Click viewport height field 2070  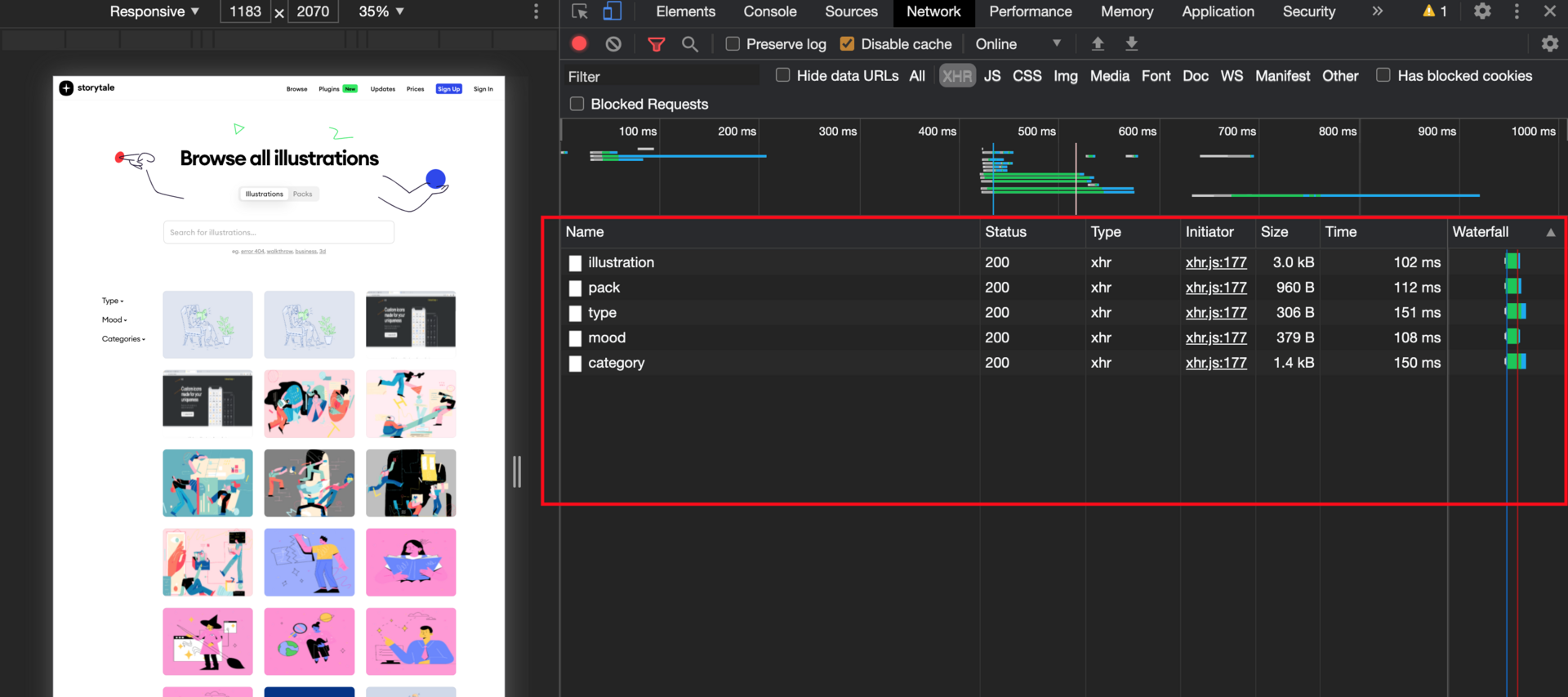tap(313, 11)
